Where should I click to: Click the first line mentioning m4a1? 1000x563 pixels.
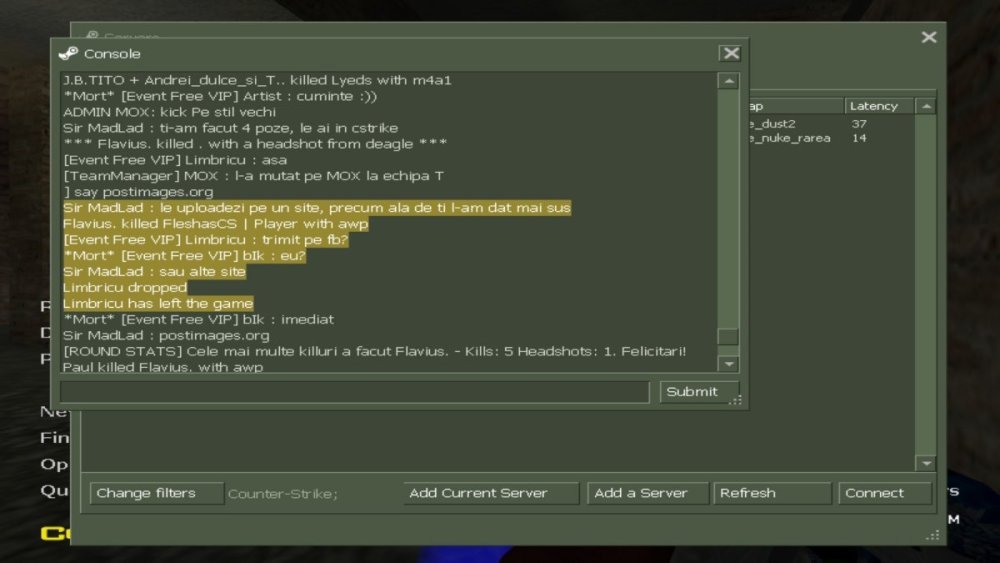pos(257,80)
